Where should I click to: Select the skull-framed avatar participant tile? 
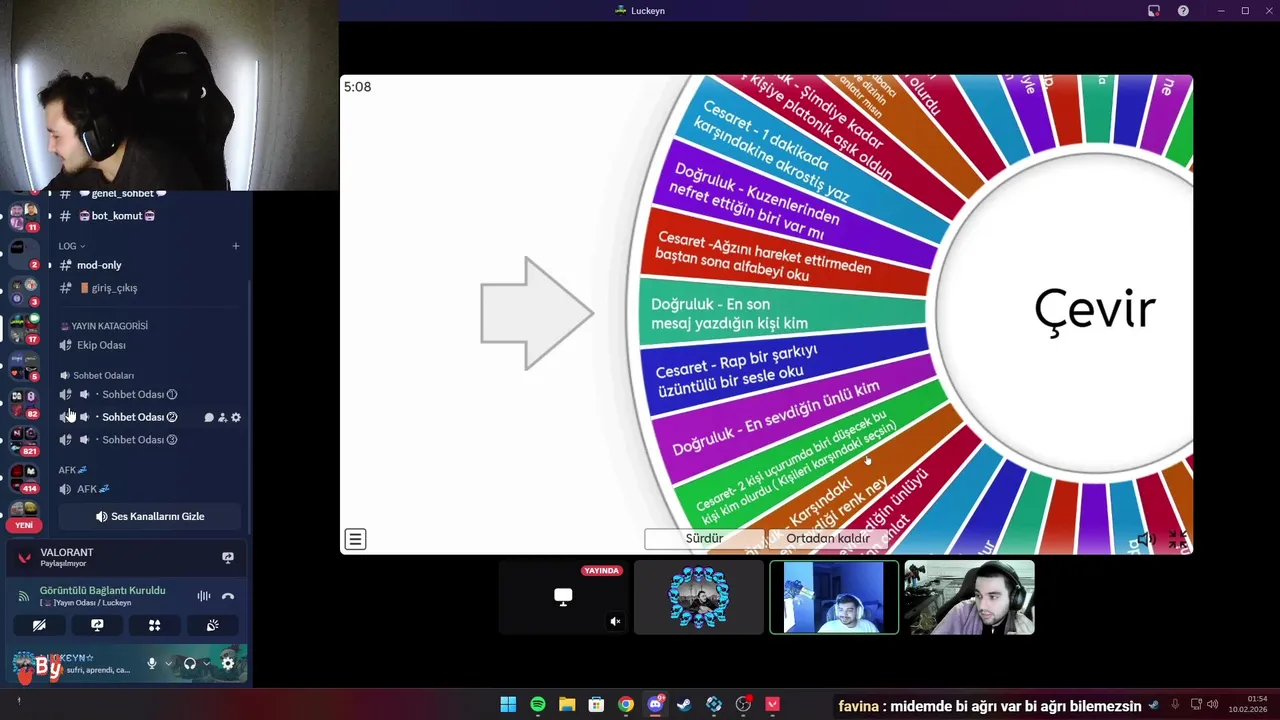pos(698,597)
